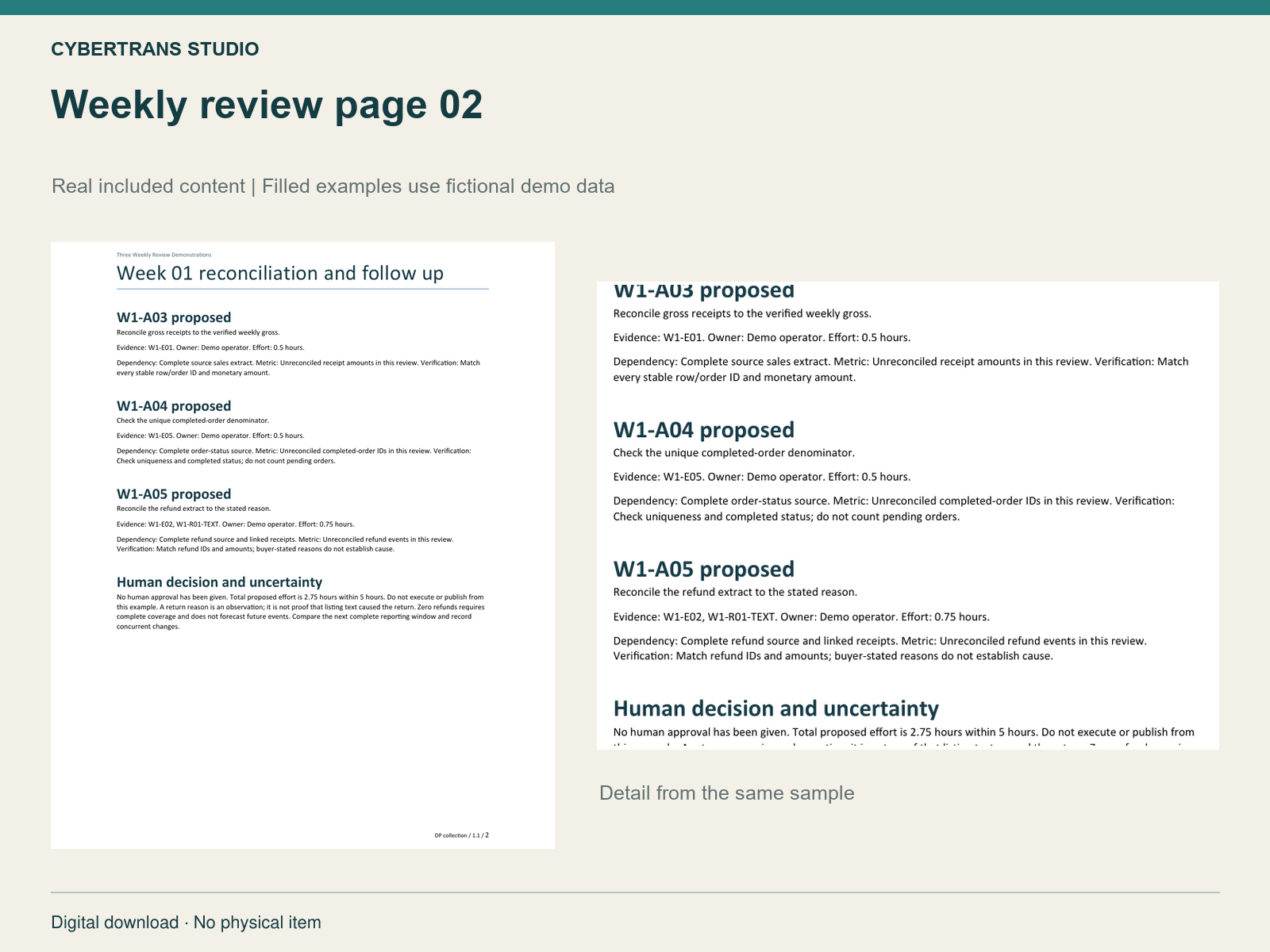The image size is (1270, 952).
Task: Click 'DP collection / 1.1 / 2' page footer
Action: 461,835
